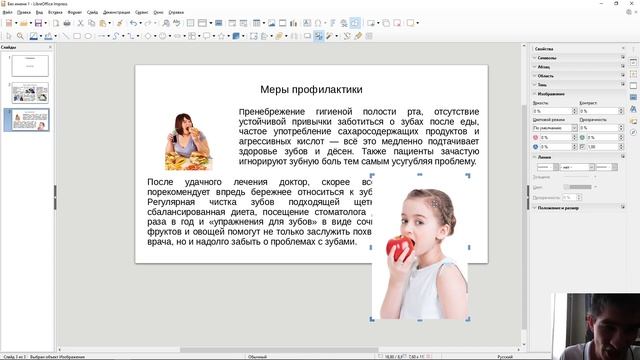This screenshot has height=360, width=640.
Task: Click the Insert Text Box icon
Action: [307, 23]
